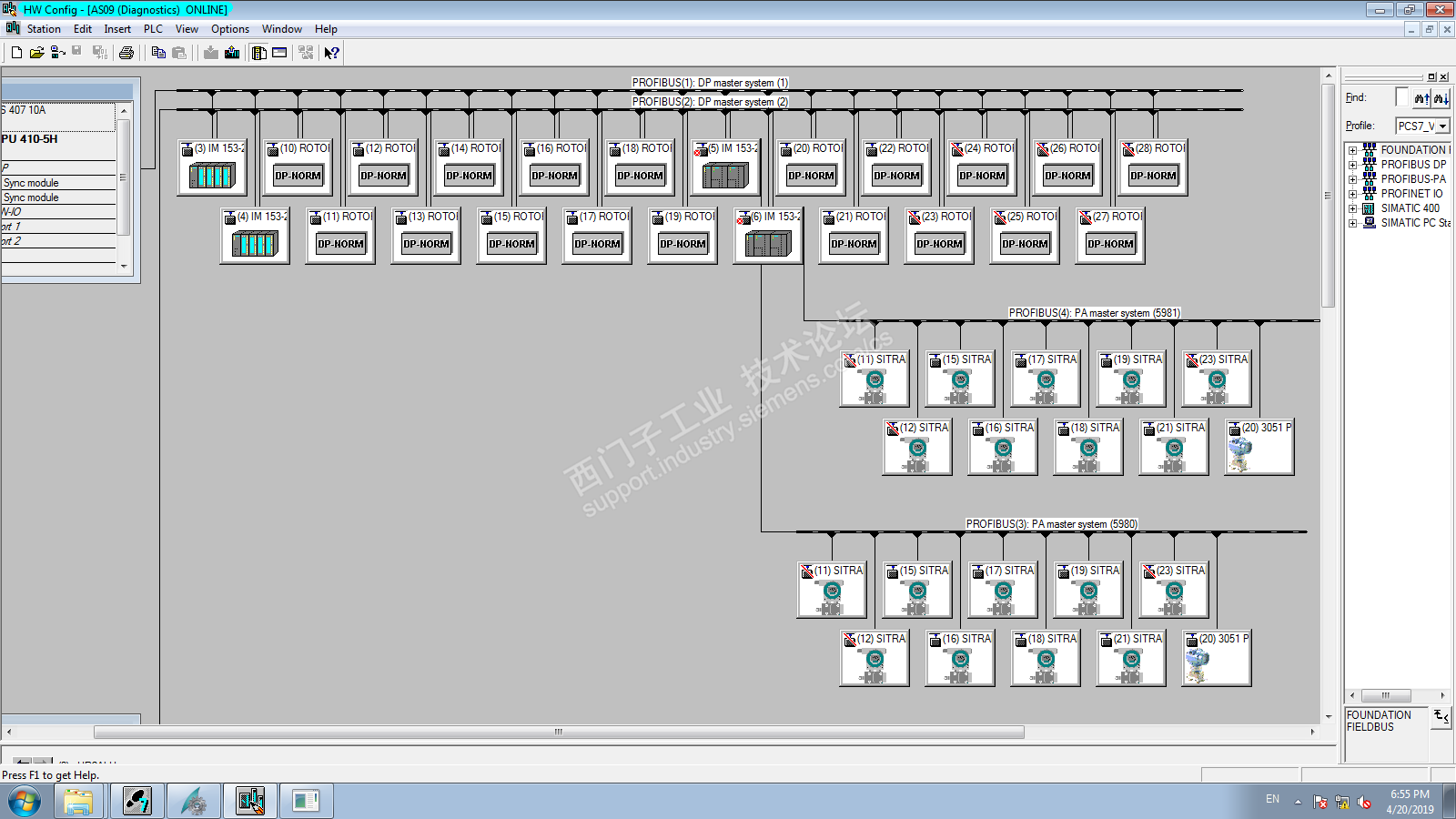Select the CPU 410-5H rack row

[x=58, y=139]
